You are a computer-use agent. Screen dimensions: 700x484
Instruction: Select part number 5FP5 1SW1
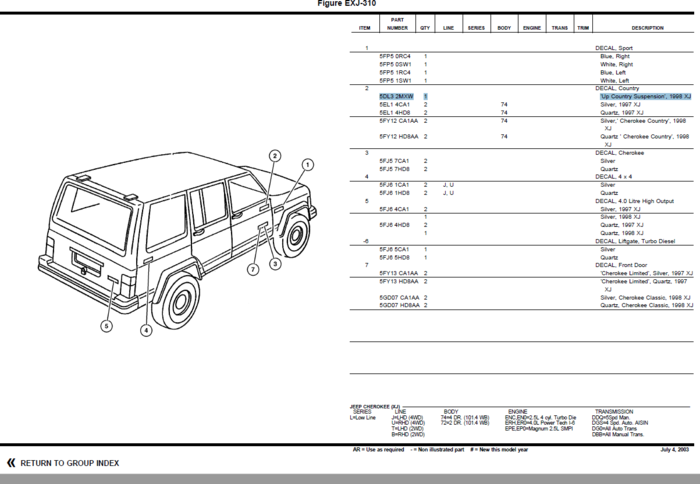pyautogui.click(x=396, y=80)
